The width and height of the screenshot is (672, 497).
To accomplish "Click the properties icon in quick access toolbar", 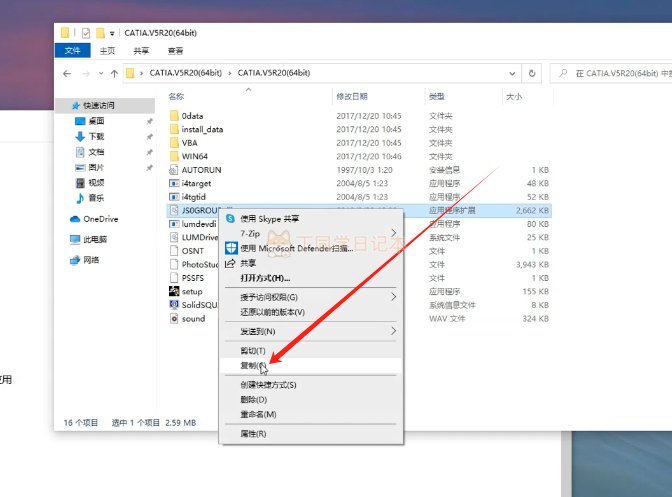I will tap(86, 33).
